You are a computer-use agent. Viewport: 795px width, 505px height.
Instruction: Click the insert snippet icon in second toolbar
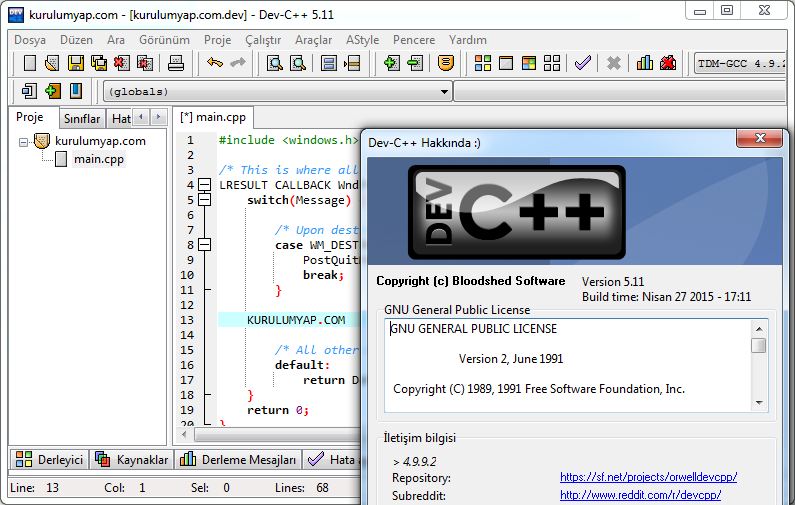tap(29, 91)
